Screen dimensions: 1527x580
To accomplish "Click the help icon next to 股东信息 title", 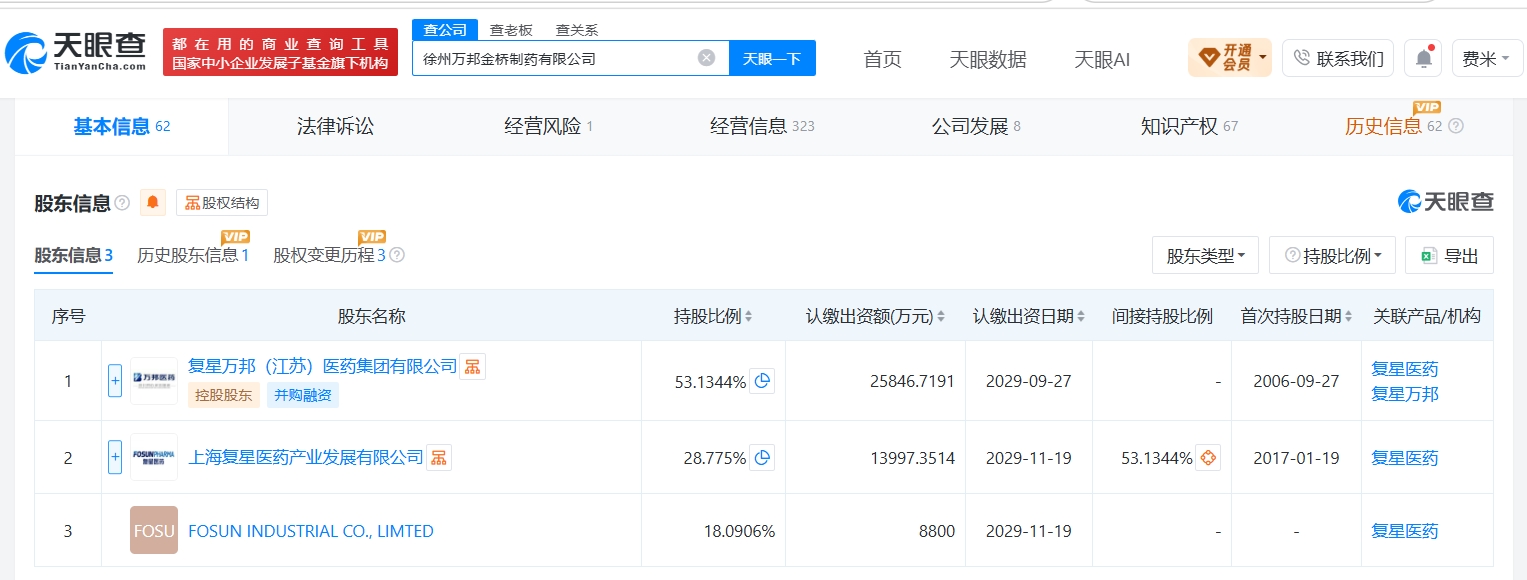I will click(x=122, y=203).
